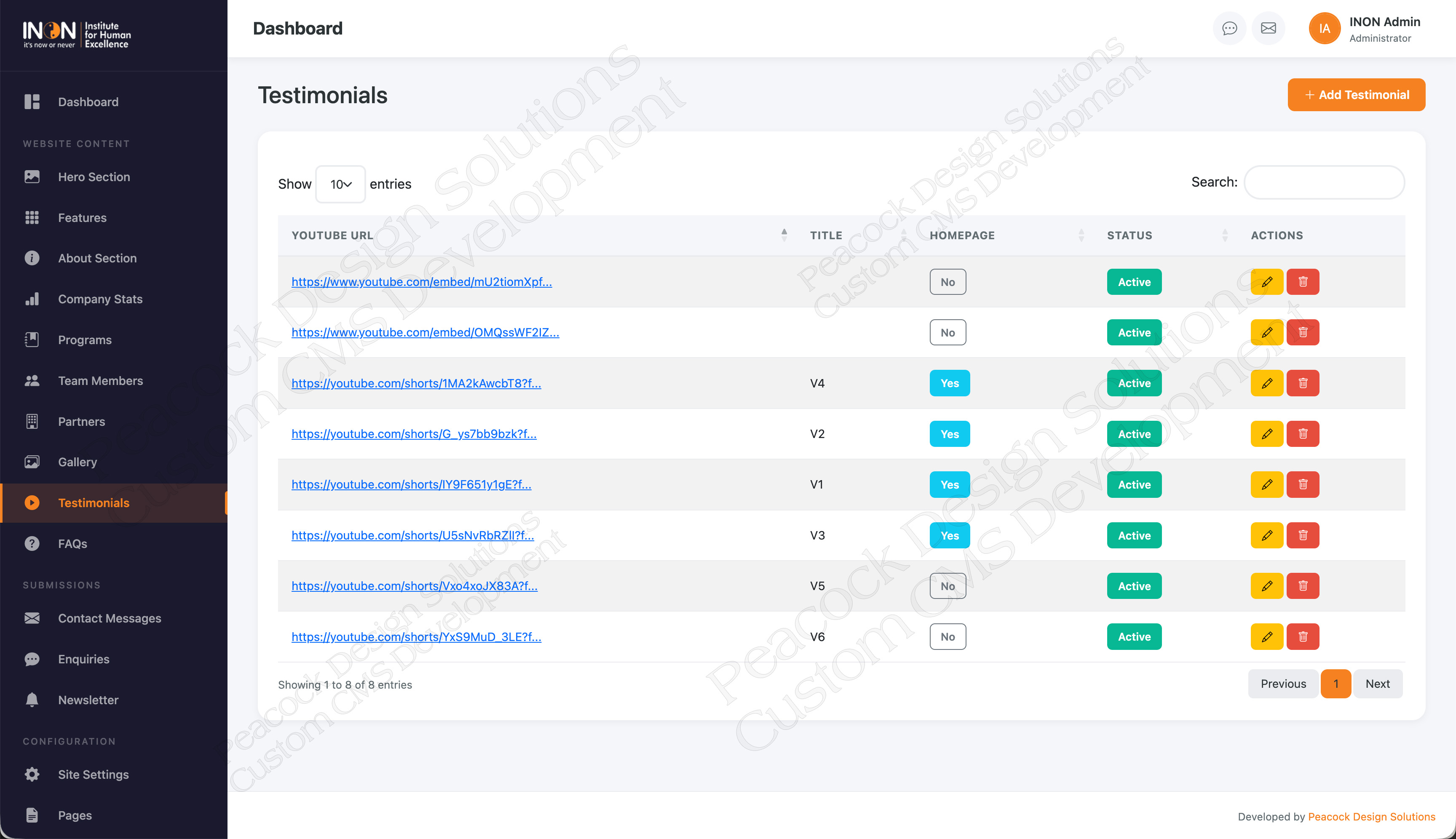This screenshot has height=839, width=1456.
Task: Open Team Members page
Action: coord(114,381)
